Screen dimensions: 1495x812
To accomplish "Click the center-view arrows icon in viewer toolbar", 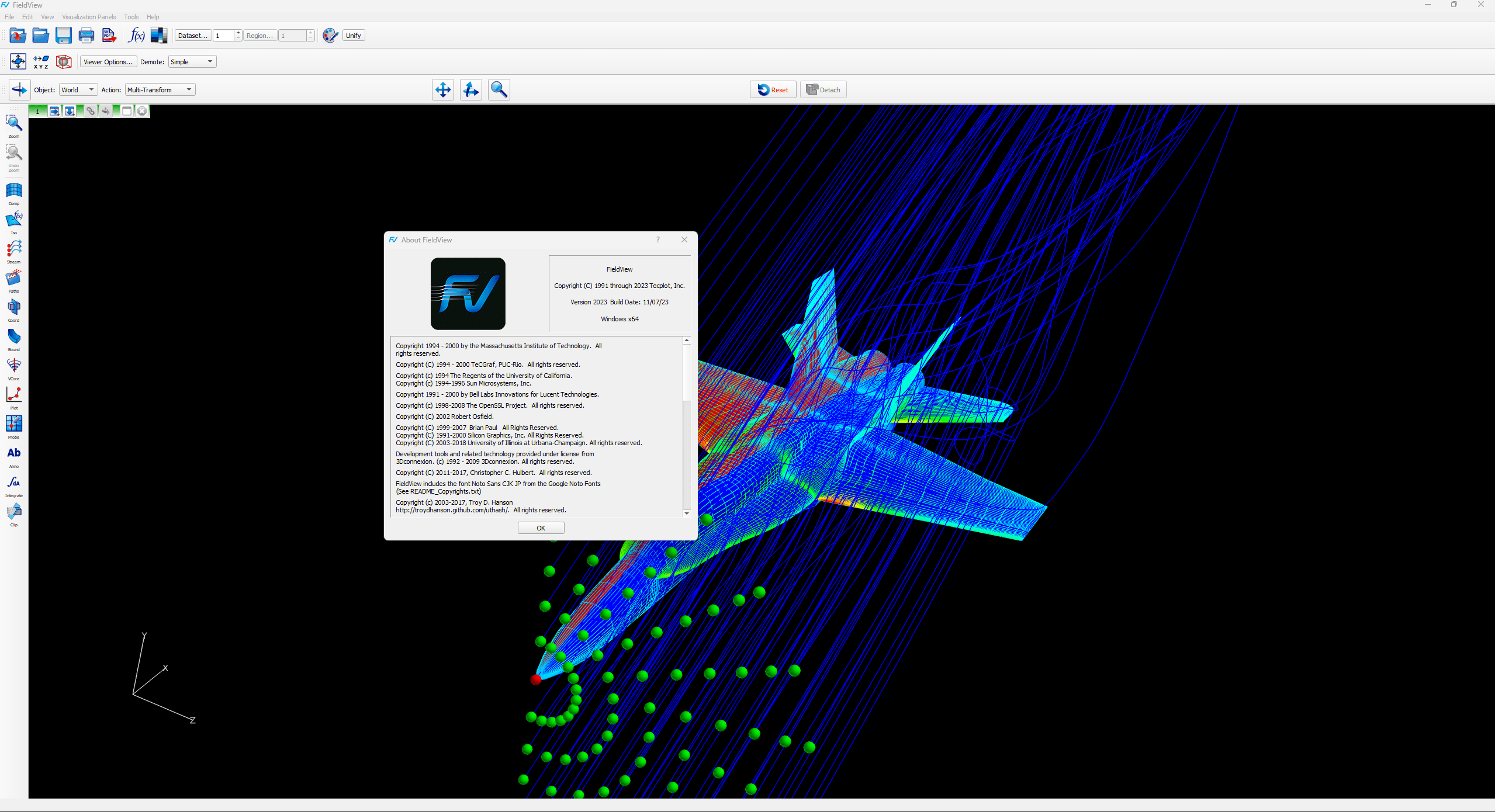I will pyautogui.click(x=18, y=61).
